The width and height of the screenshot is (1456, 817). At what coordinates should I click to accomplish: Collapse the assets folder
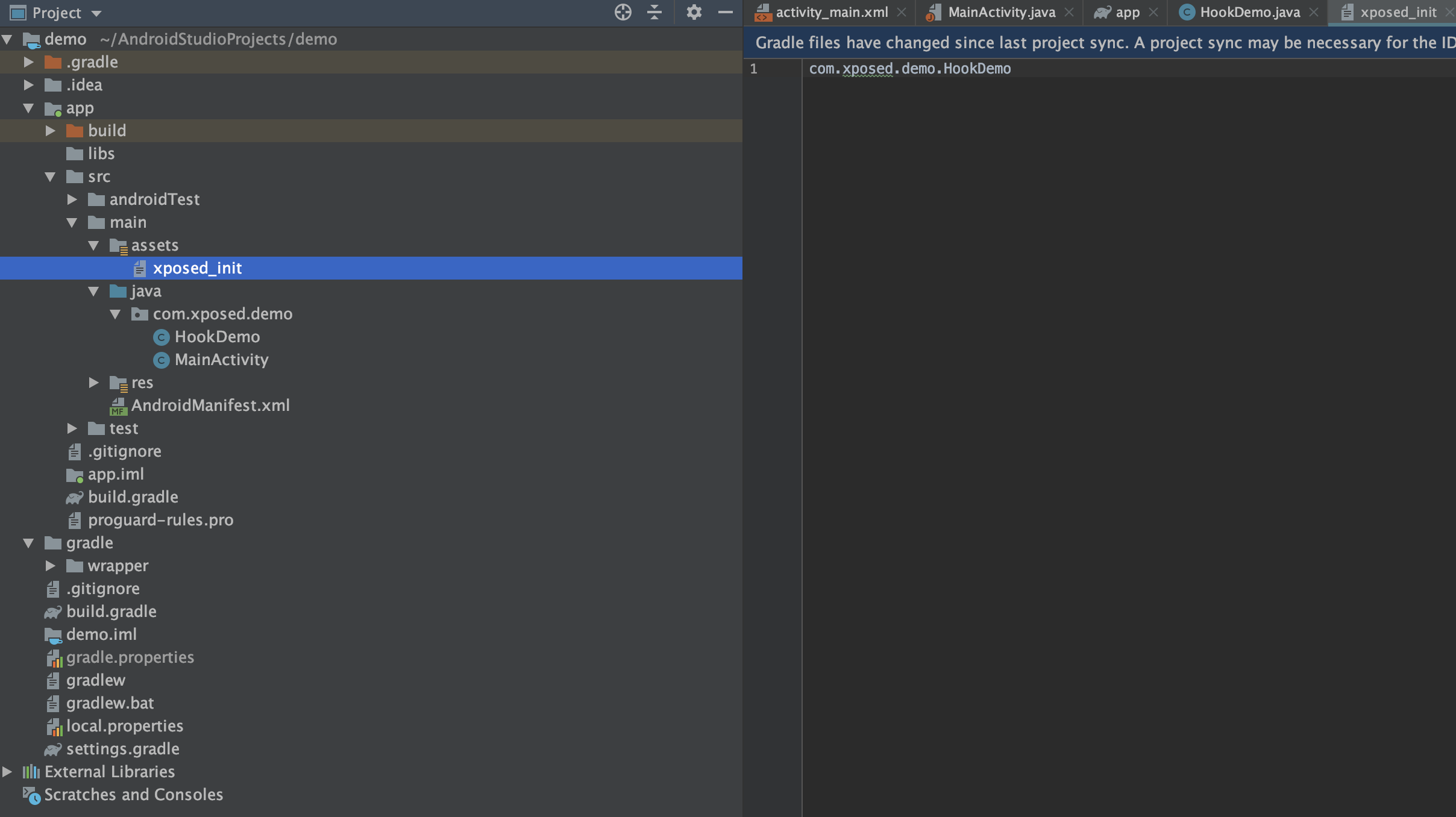coord(93,245)
